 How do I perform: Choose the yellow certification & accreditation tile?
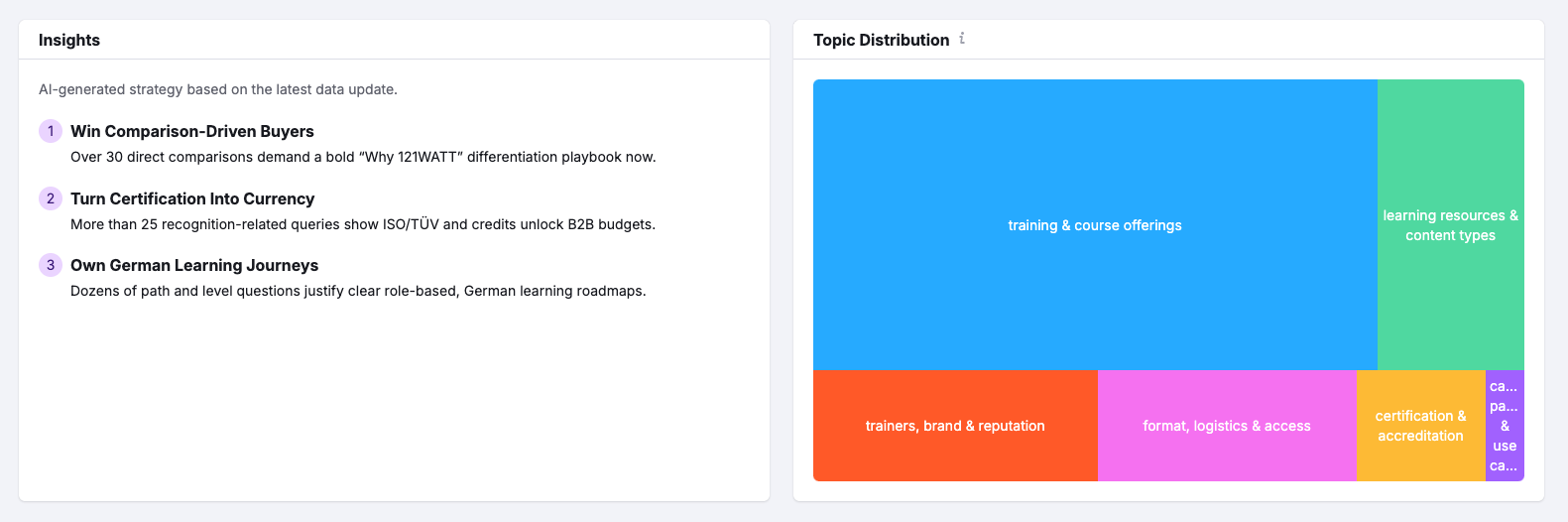[1420, 426]
